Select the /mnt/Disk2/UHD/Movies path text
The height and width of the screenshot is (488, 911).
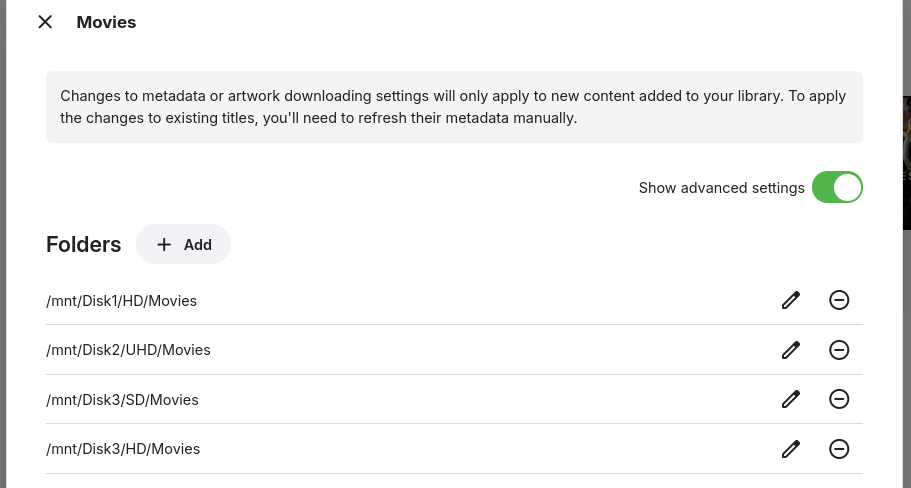(128, 350)
